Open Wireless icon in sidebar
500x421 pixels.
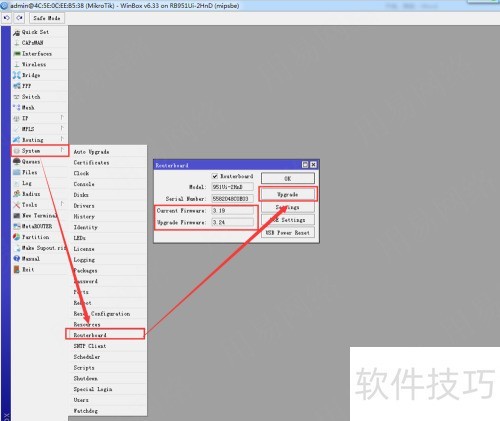[17, 64]
